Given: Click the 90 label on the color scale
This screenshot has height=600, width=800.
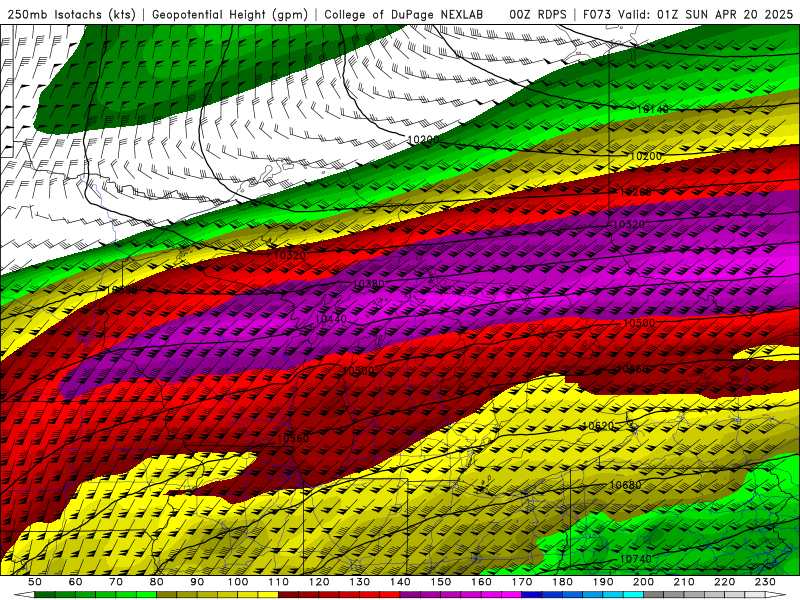Looking at the screenshot, I should tap(197, 582).
